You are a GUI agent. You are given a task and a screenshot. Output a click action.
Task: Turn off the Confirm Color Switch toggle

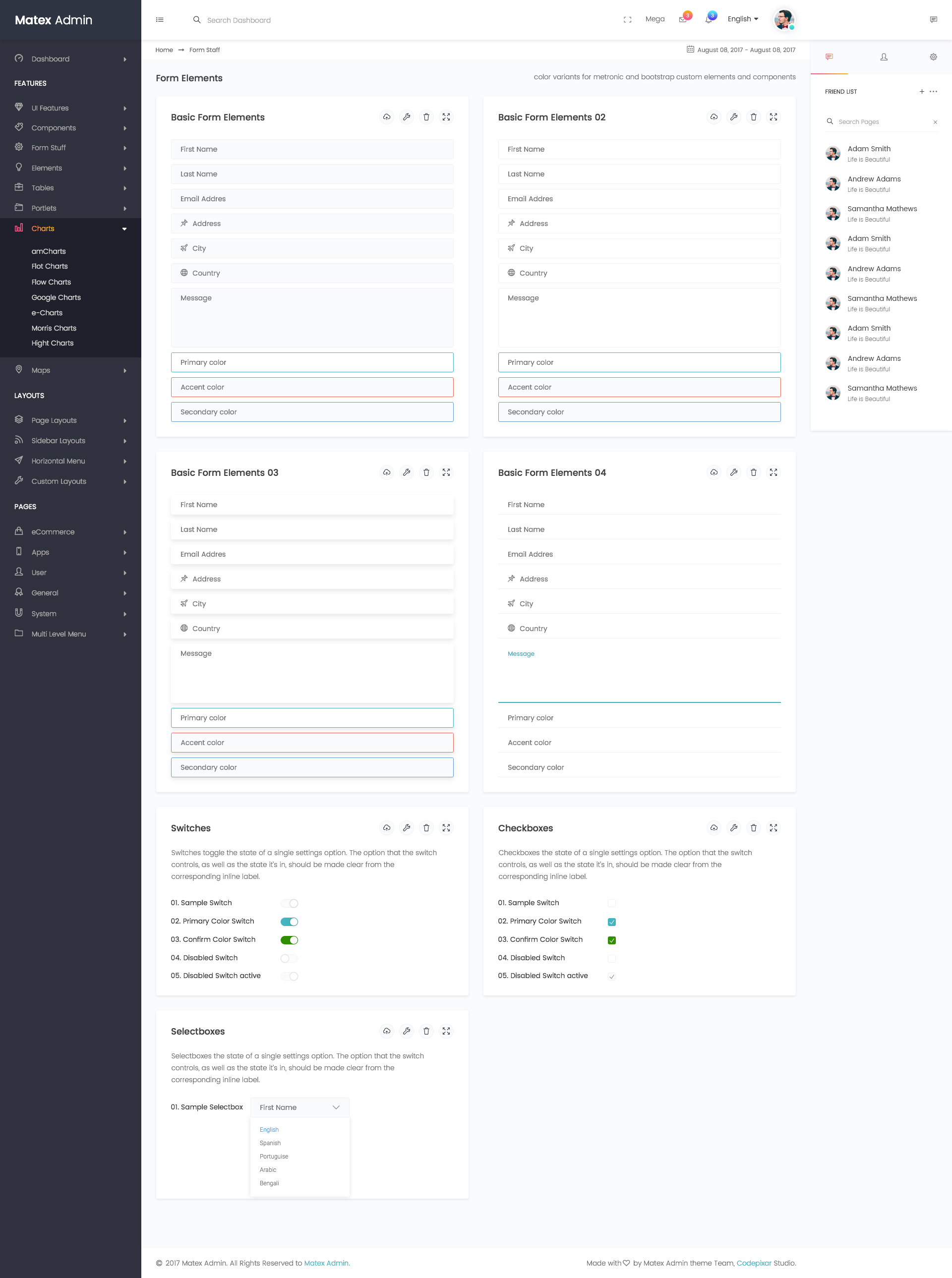tap(290, 940)
